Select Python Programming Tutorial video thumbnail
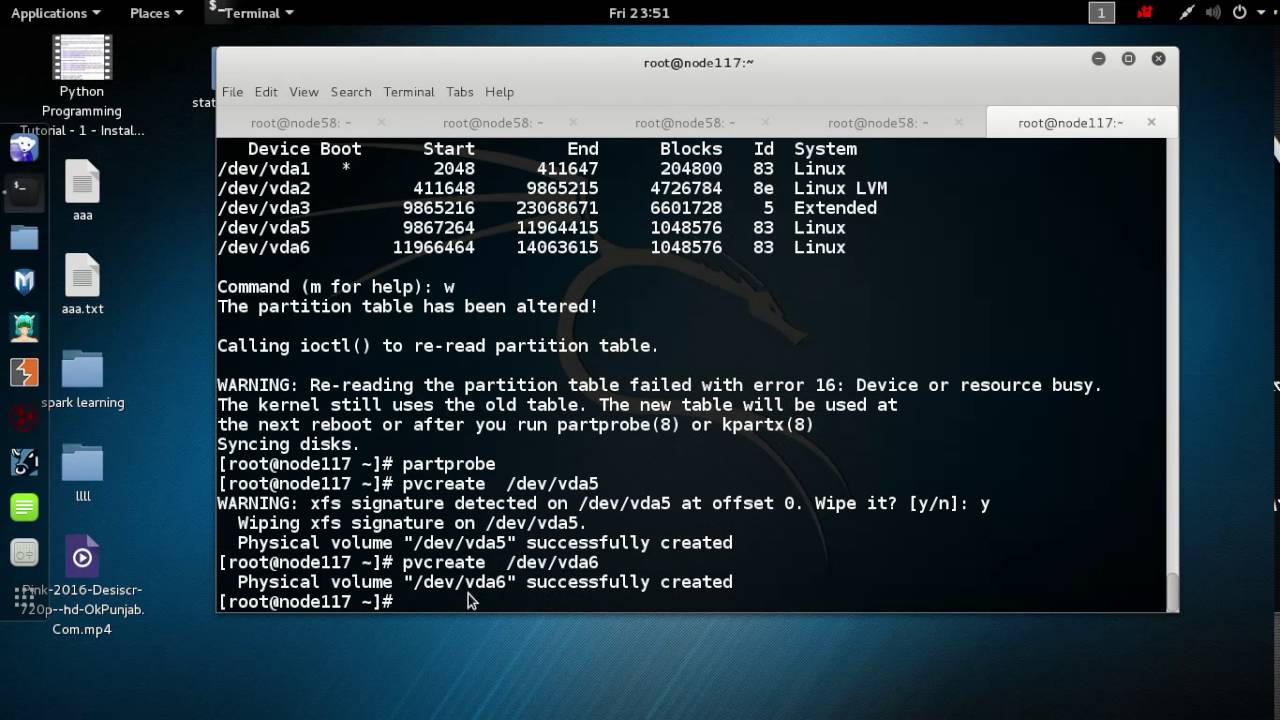1280x720 pixels. tap(82, 86)
